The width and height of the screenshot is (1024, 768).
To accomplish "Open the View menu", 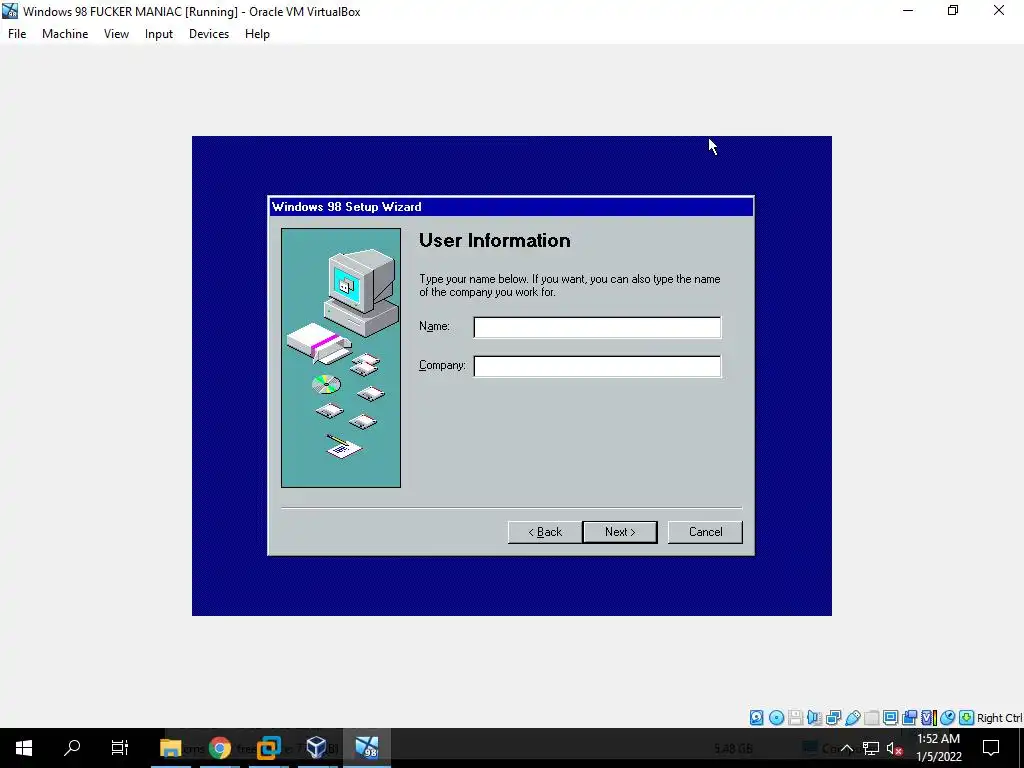I will 116,34.
